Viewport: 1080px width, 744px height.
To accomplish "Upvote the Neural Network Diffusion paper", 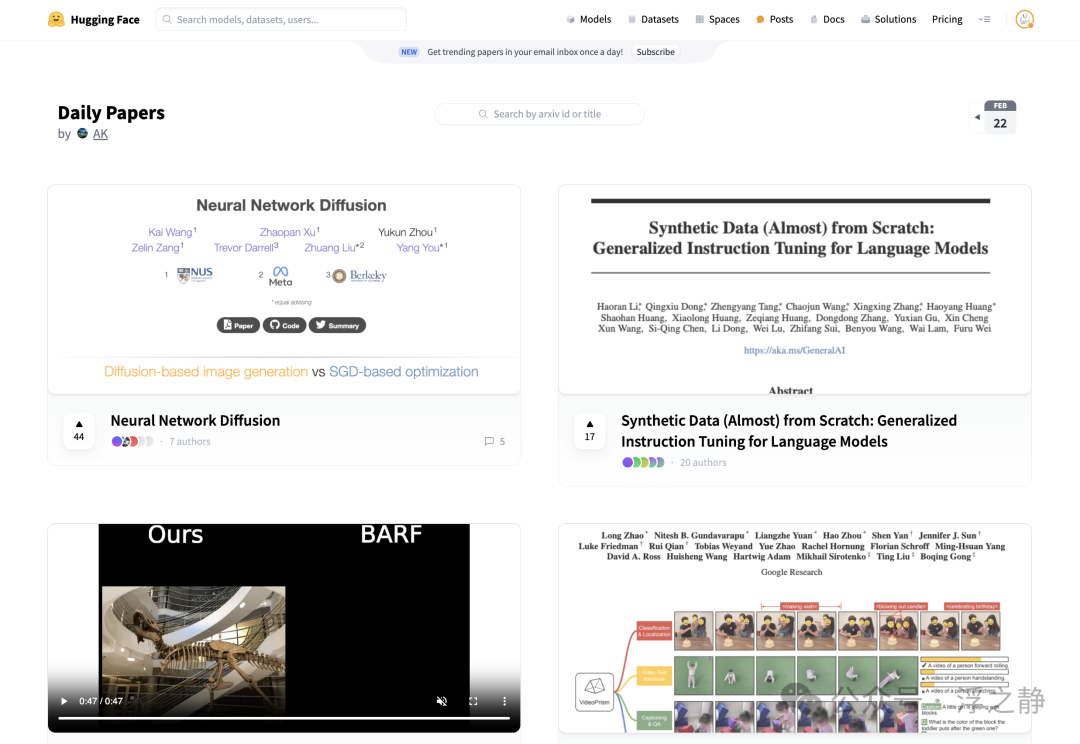I will pos(79,431).
